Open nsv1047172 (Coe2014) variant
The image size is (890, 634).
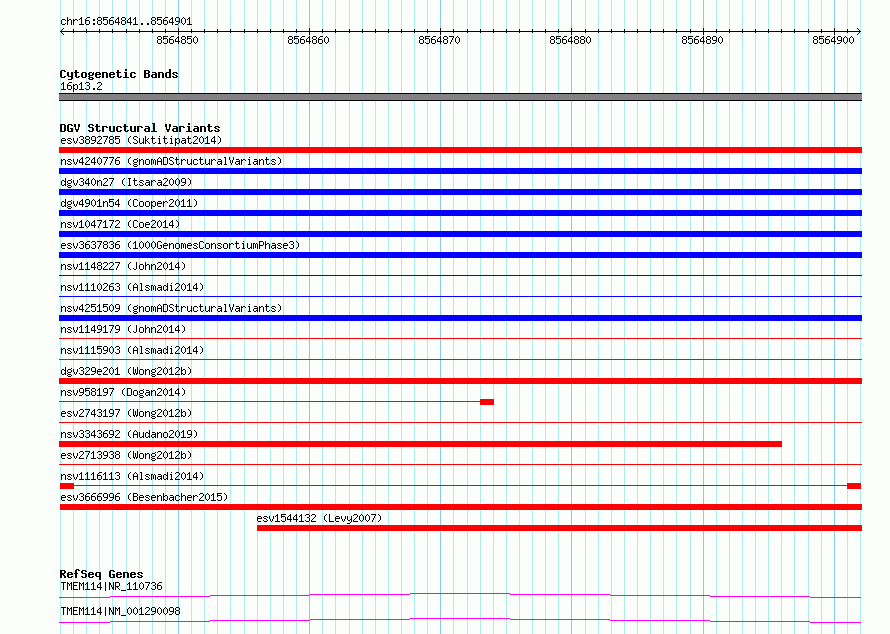(x=120, y=224)
